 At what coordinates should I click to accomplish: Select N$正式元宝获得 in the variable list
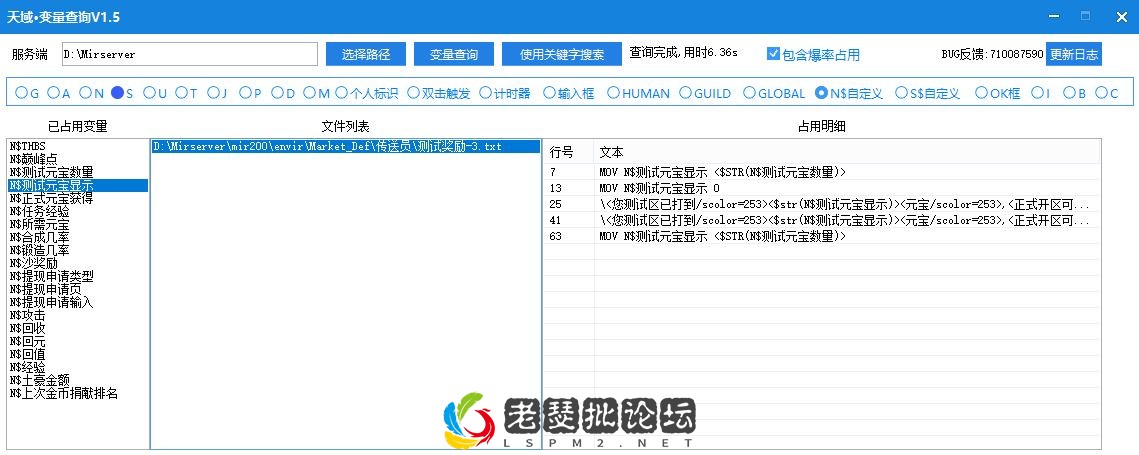pos(77,198)
